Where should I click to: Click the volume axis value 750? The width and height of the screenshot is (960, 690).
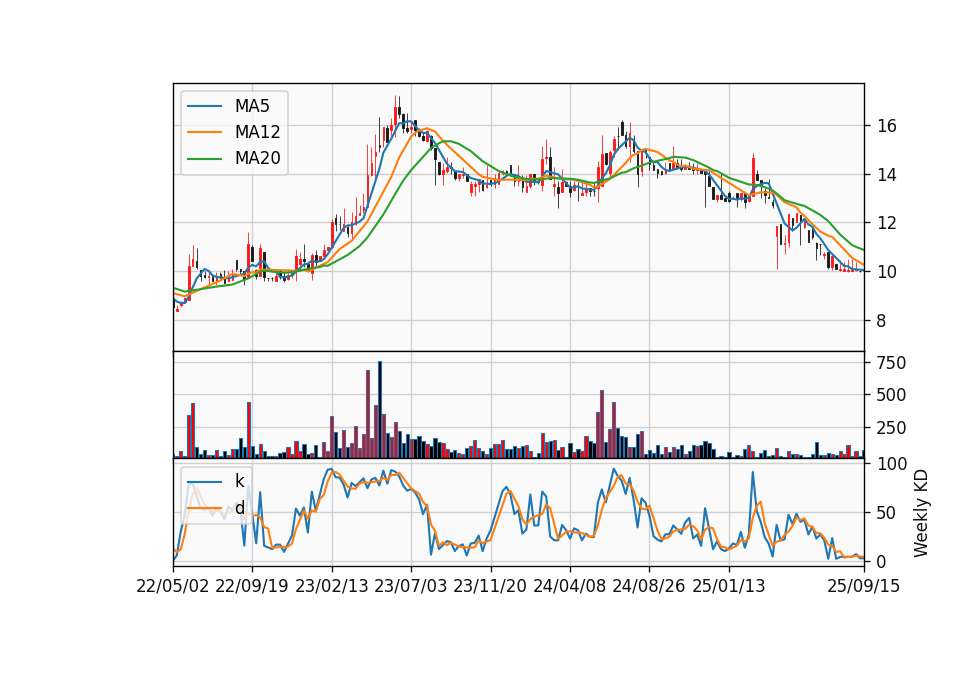tap(891, 363)
